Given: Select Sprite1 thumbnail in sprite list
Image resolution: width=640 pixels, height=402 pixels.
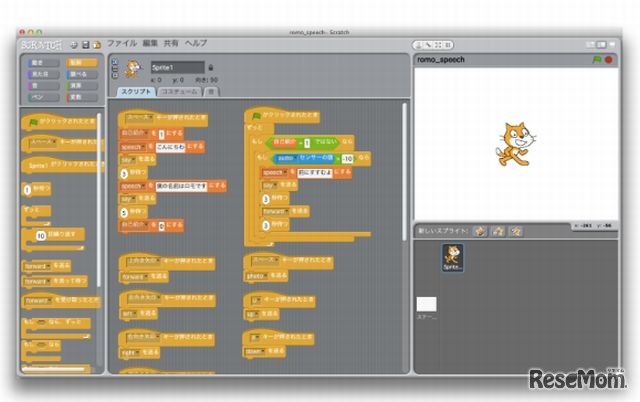Looking at the screenshot, I should coord(453,258).
